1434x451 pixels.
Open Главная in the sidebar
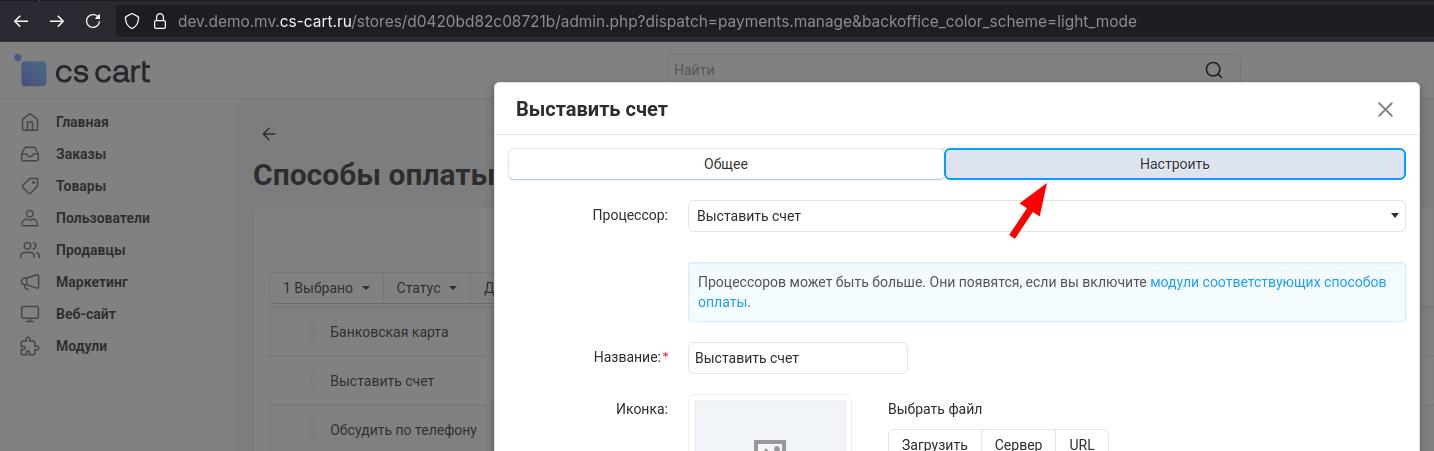(x=82, y=122)
